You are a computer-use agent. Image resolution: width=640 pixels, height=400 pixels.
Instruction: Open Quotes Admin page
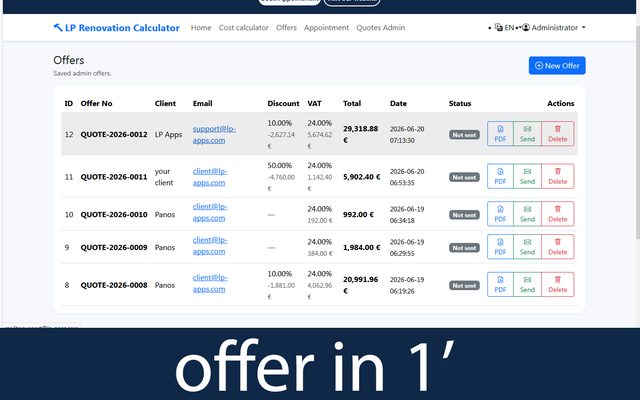click(380, 28)
